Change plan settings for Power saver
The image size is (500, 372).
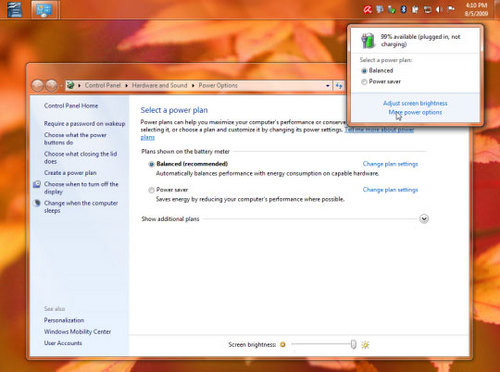pos(390,190)
